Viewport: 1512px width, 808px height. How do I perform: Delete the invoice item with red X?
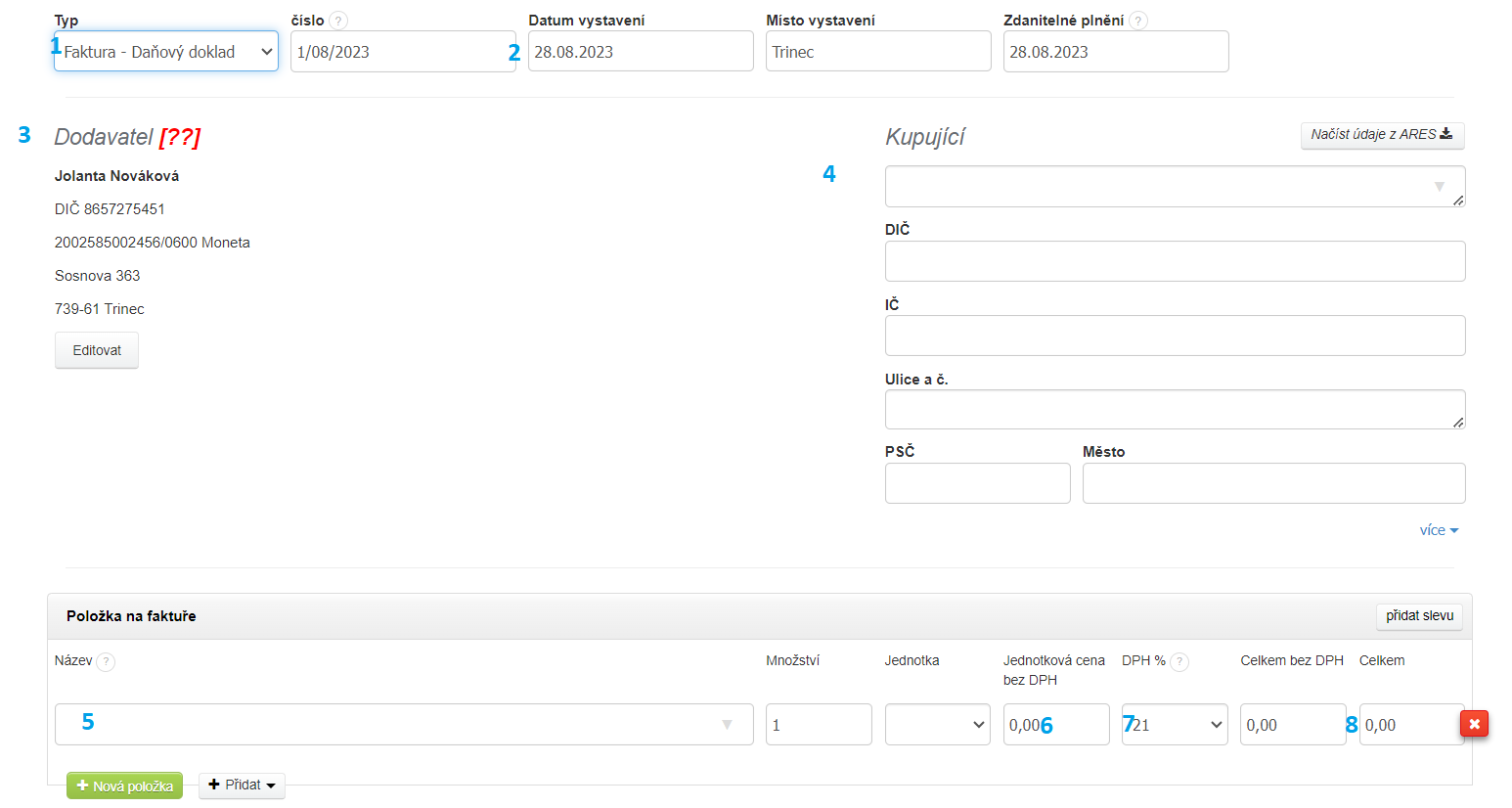click(x=1474, y=724)
